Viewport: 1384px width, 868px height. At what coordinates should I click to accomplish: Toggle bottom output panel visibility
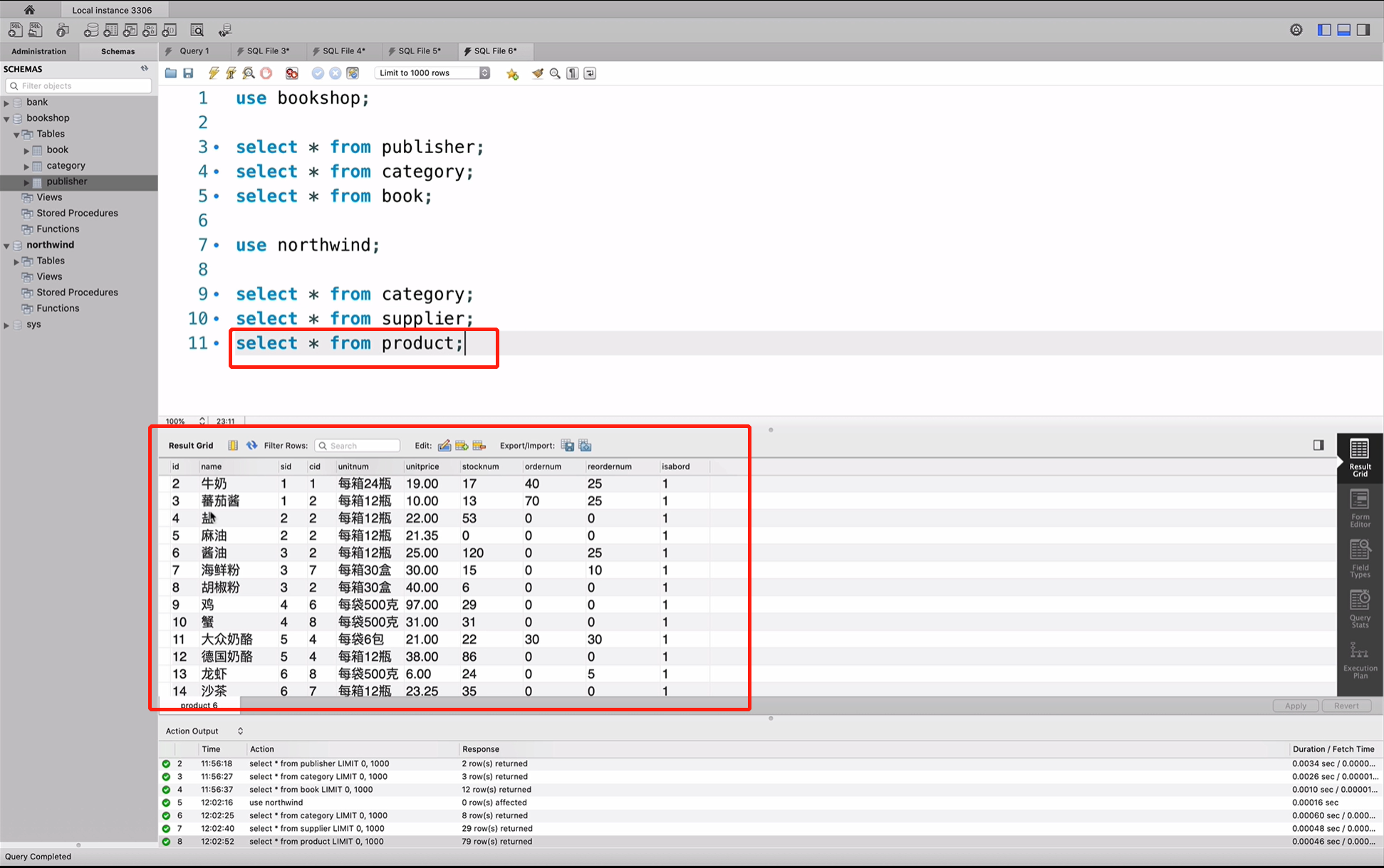[x=1343, y=30]
